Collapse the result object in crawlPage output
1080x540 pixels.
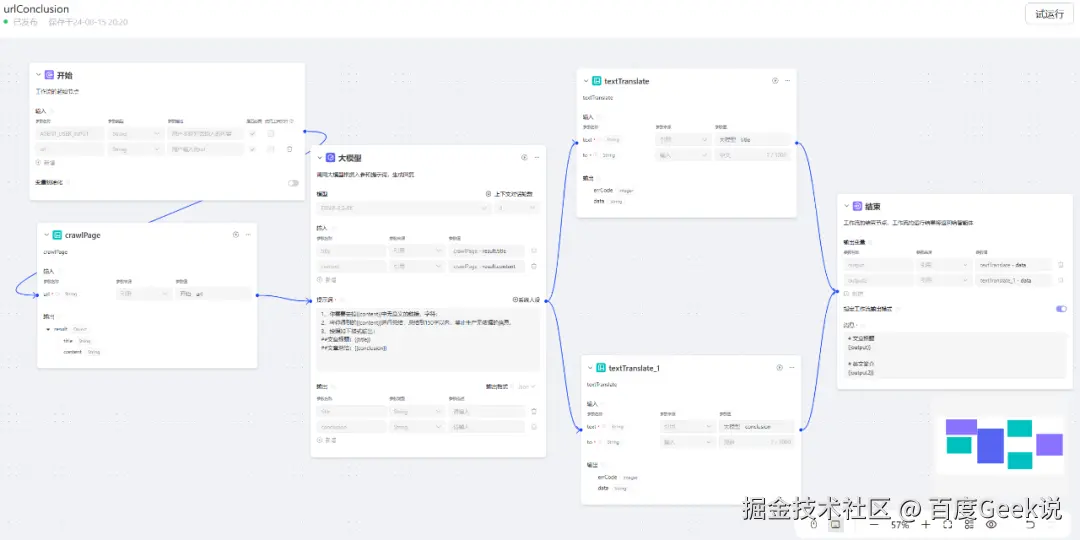point(48,329)
